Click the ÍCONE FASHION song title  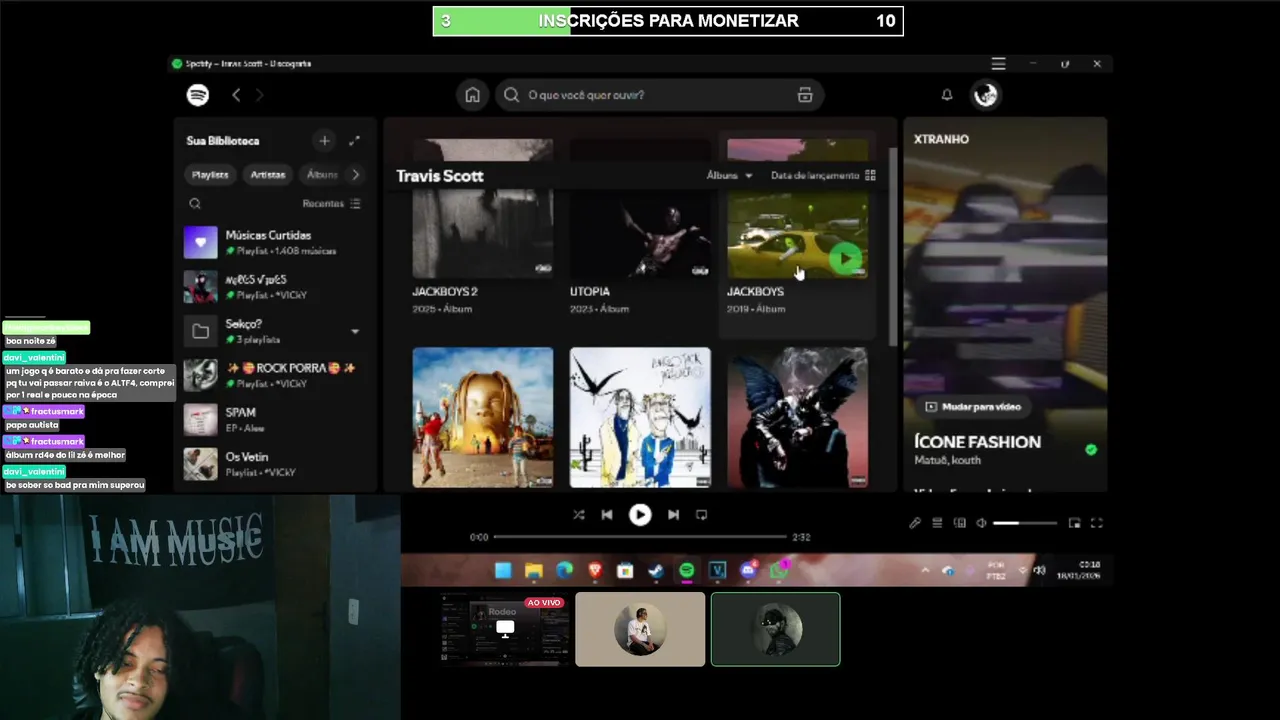pyautogui.click(x=977, y=441)
